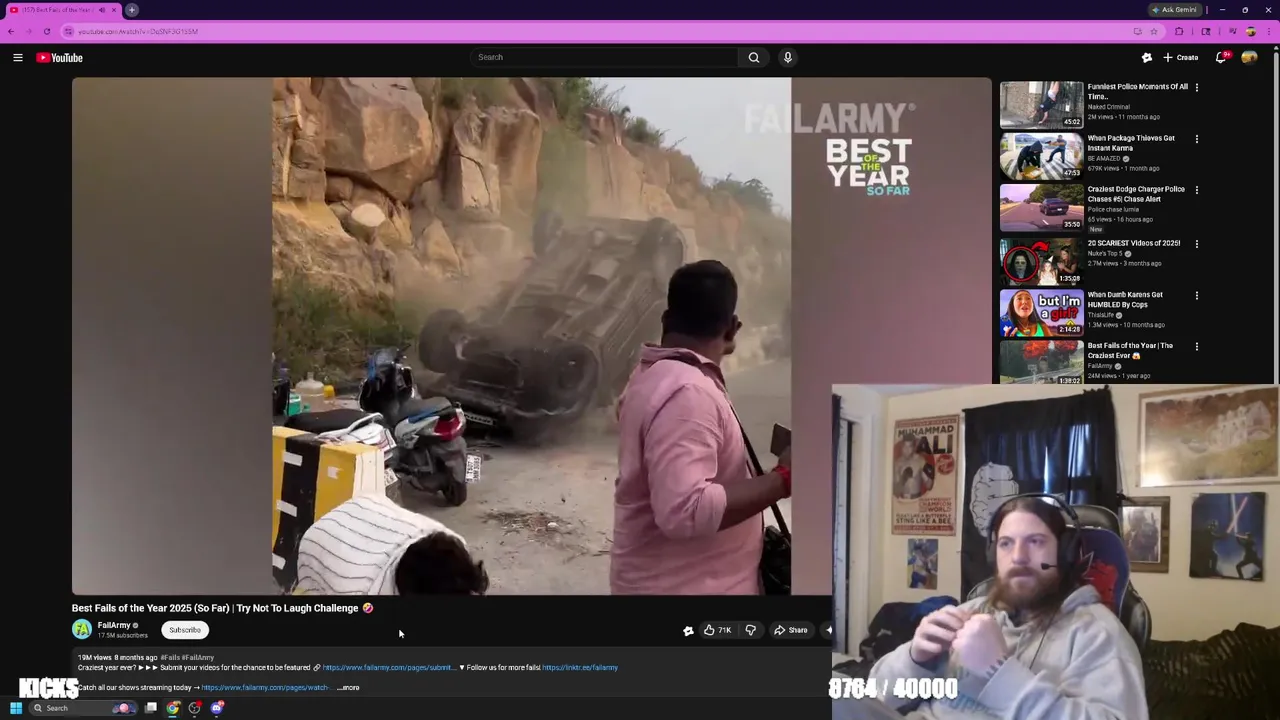Click the 'Naked Criminal' channel name
This screenshot has width=1280, height=720.
tap(1109, 107)
